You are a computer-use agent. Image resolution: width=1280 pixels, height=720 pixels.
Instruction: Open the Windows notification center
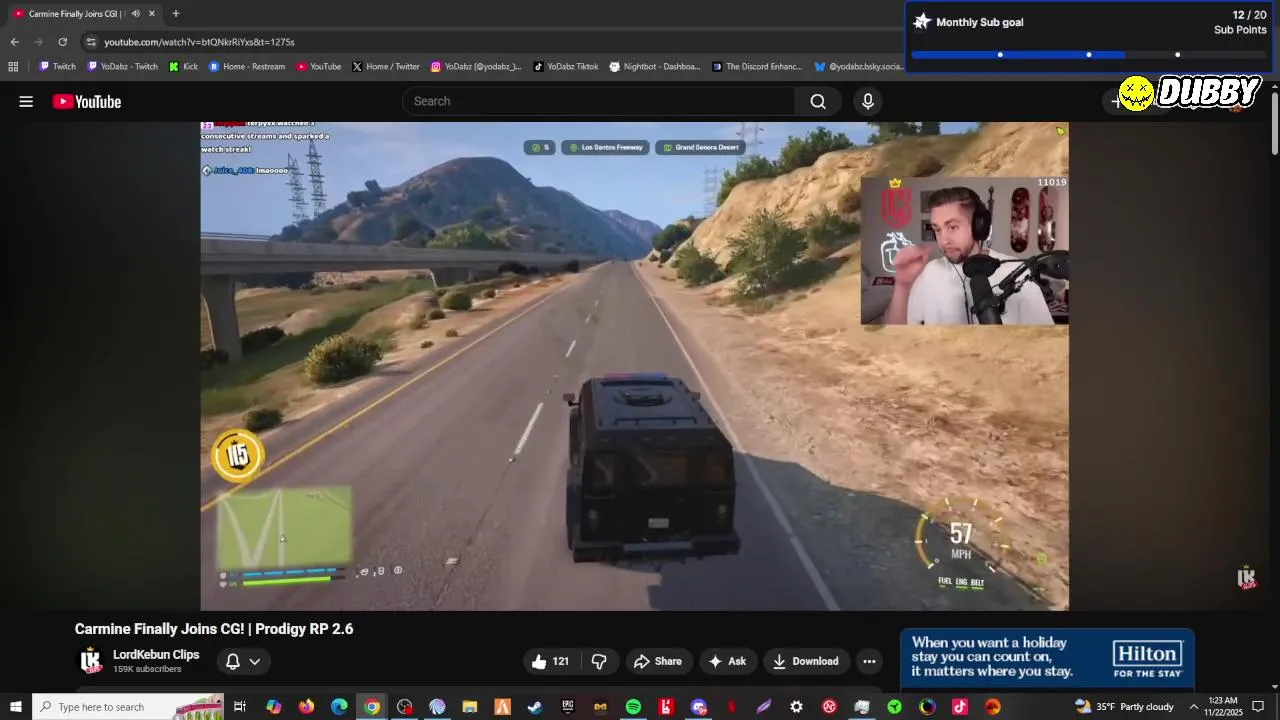(x=1258, y=707)
